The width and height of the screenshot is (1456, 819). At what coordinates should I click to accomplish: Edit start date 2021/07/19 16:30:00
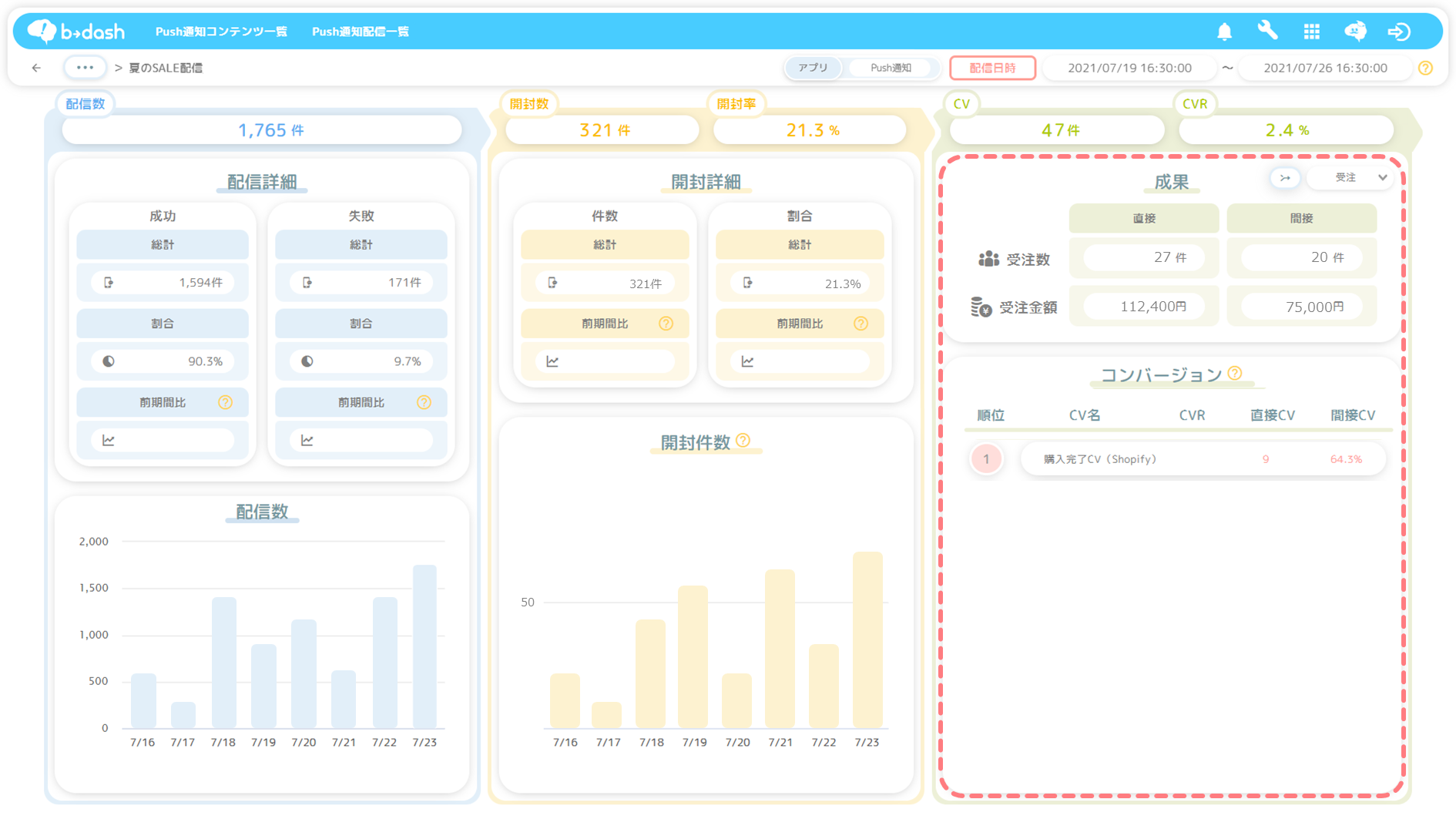pyautogui.click(x=1129, y=68)
